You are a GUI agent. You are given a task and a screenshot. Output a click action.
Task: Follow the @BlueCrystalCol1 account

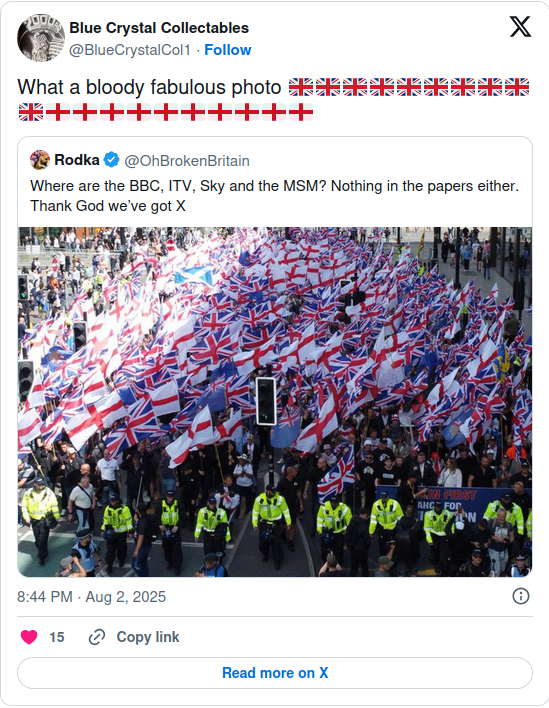click(228, 50)
